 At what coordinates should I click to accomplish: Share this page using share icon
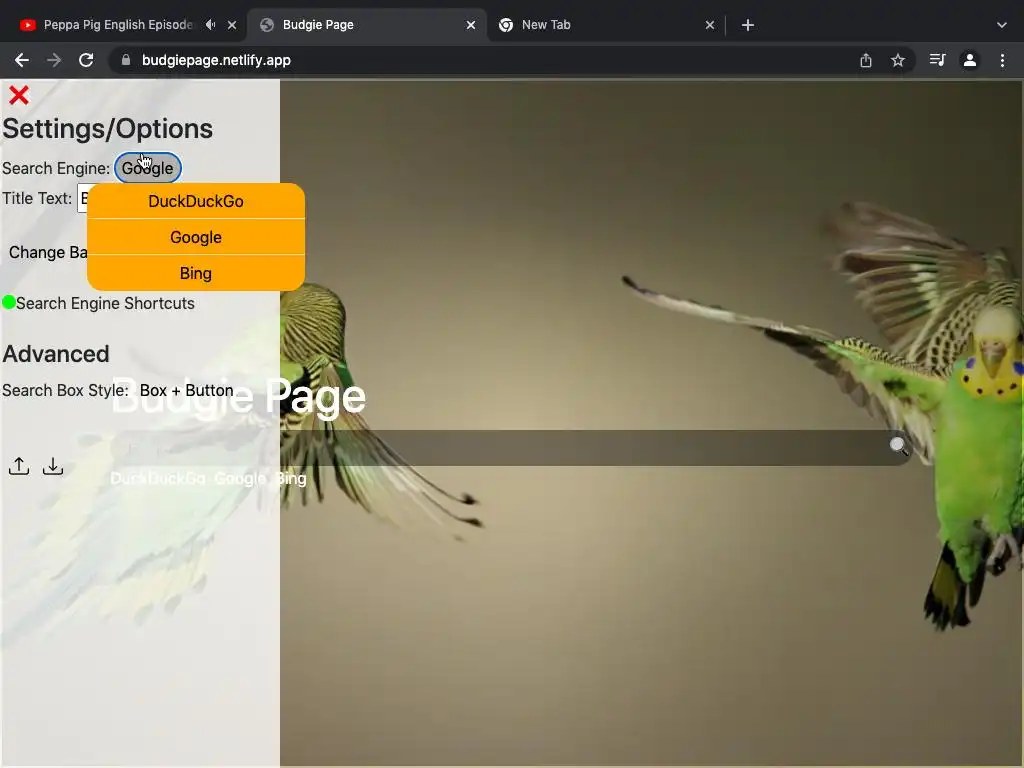tap(866, 60)
